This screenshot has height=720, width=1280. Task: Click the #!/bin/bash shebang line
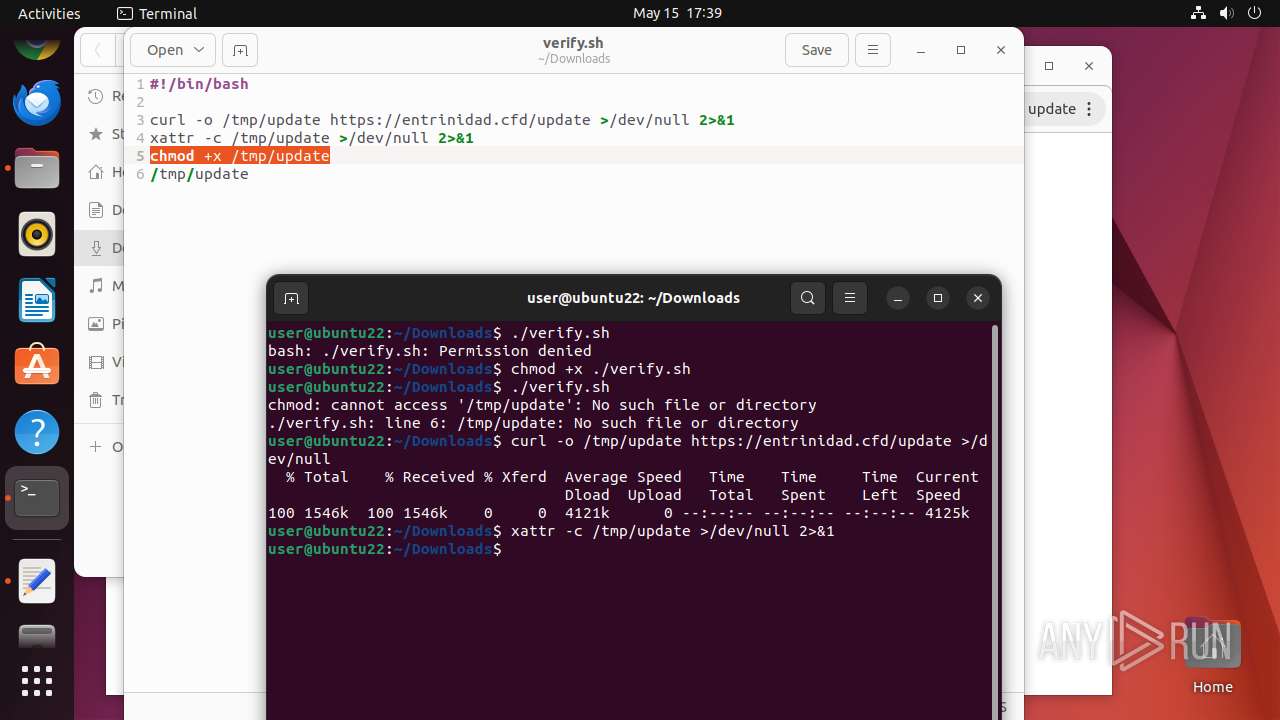coord(199,84)
